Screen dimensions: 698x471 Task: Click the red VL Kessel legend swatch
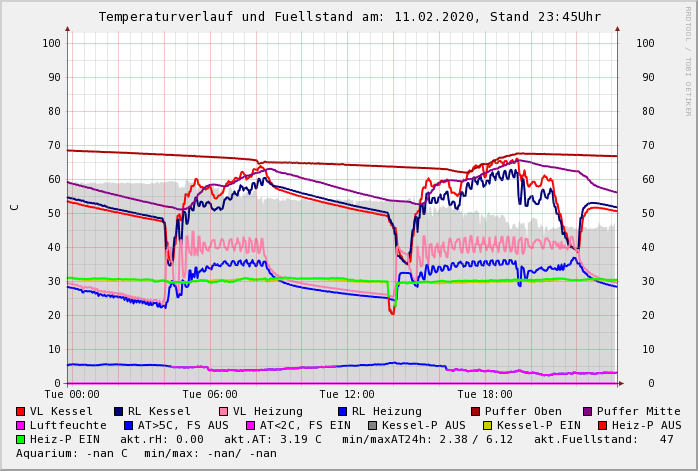tap(20, 411)
